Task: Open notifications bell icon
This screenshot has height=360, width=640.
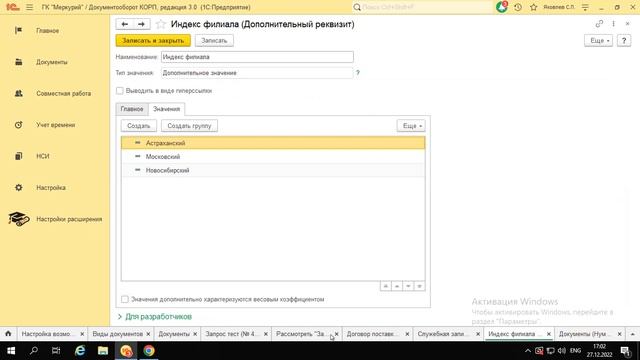Action: point(502,7)
